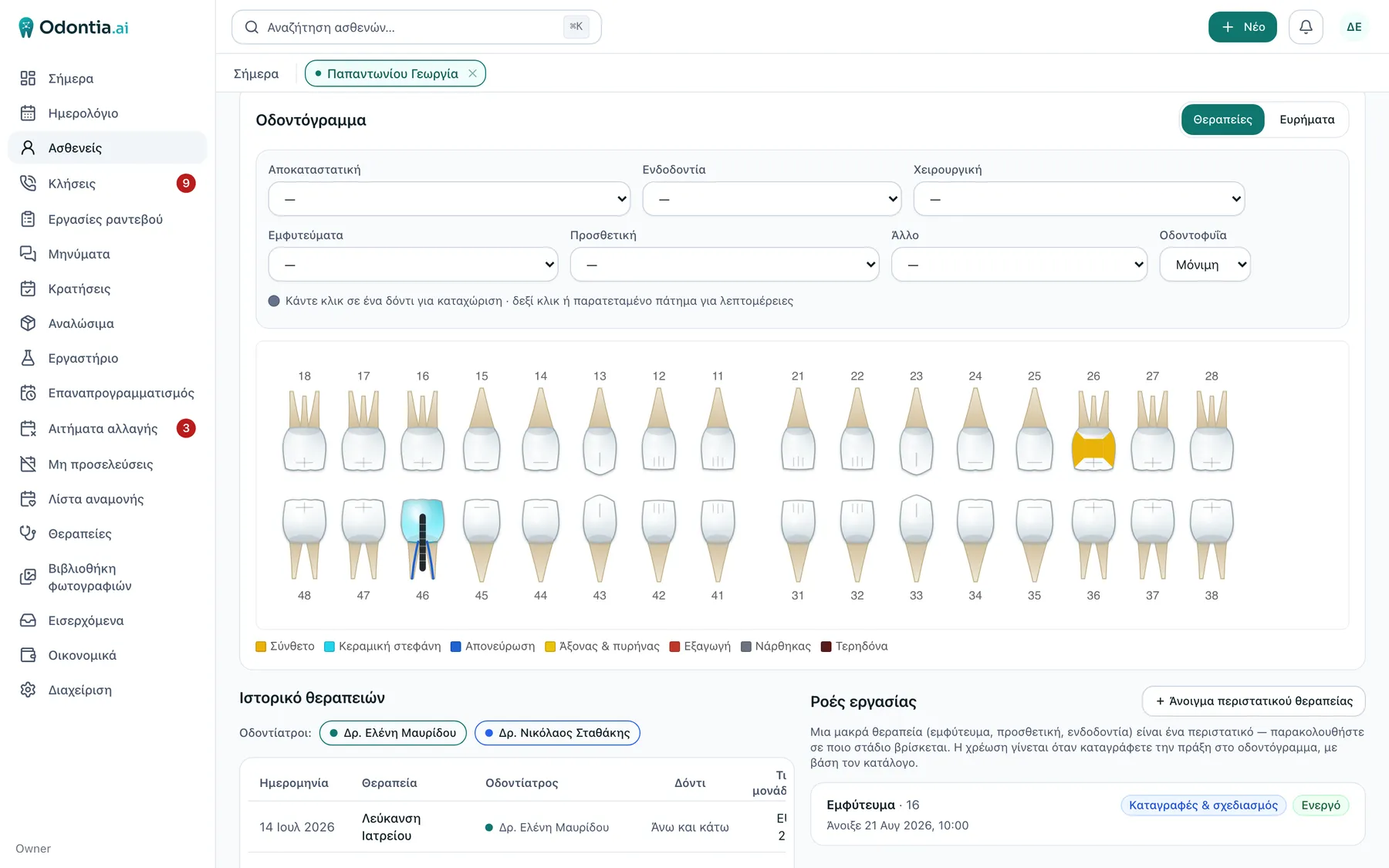1389x868 pixels.
Task: Click the Εισερχόμενα inbox icon
Action: [x=28, y=620]
